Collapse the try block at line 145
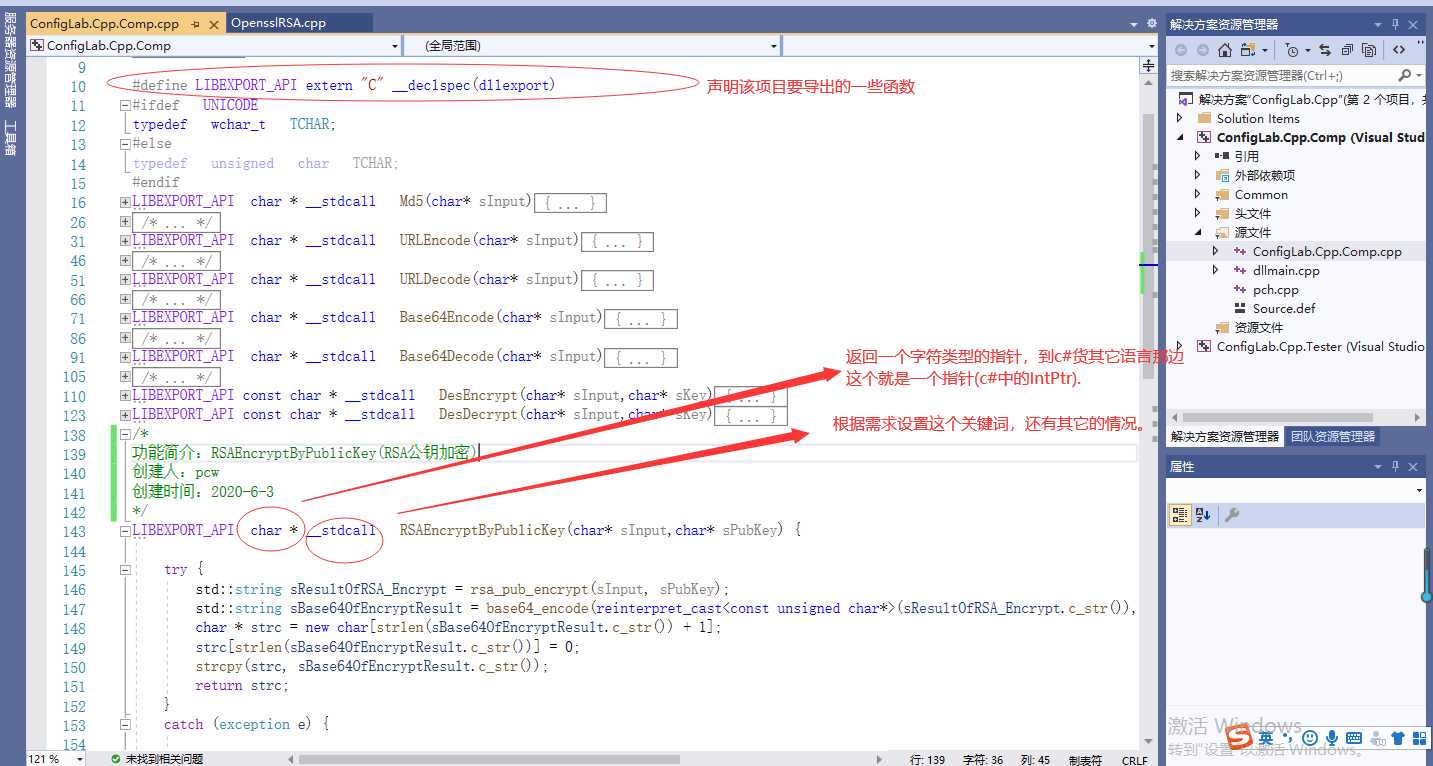 pyautogui.click(x=125, y=569)
